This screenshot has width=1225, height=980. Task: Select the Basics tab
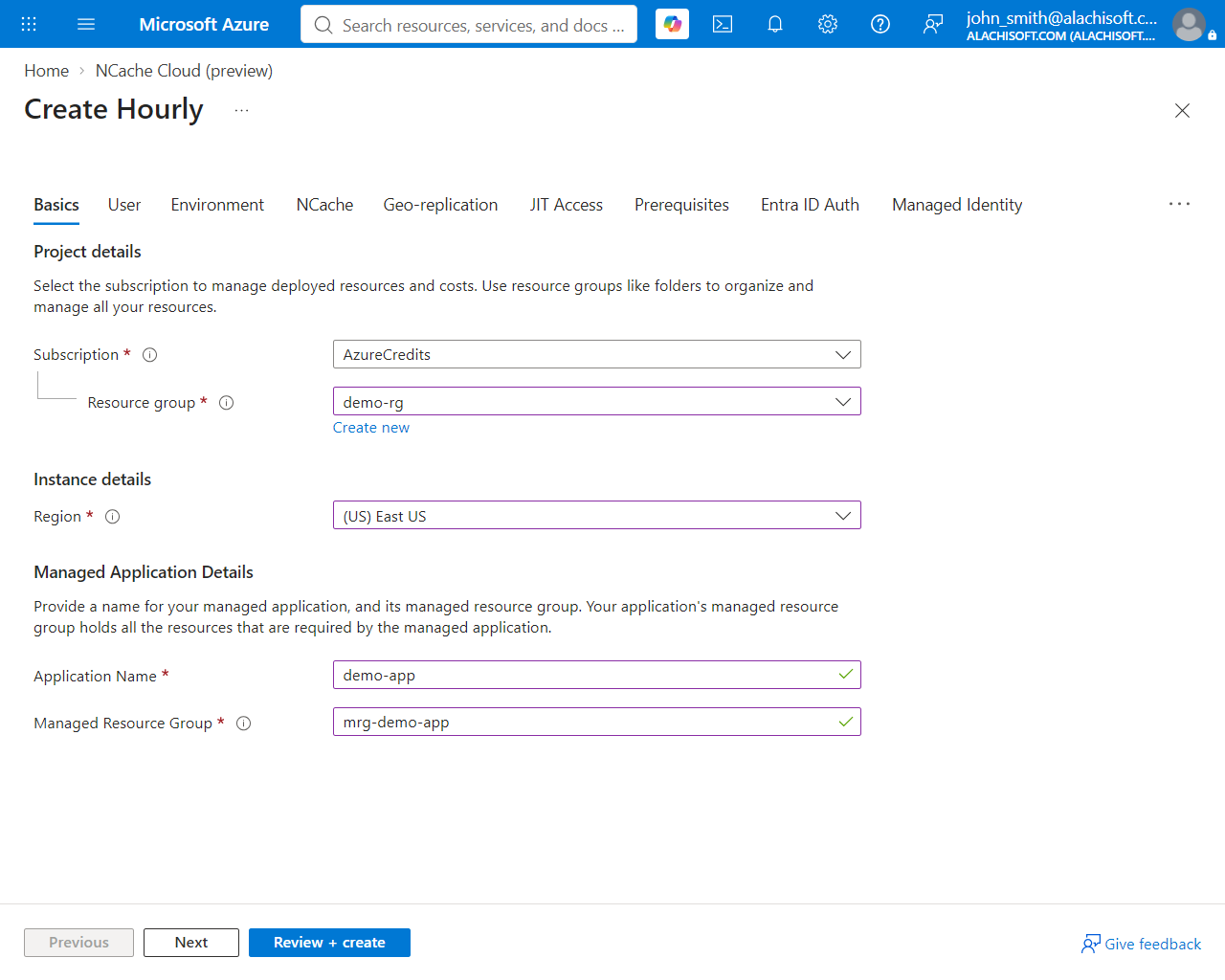[x=56, y=205]
